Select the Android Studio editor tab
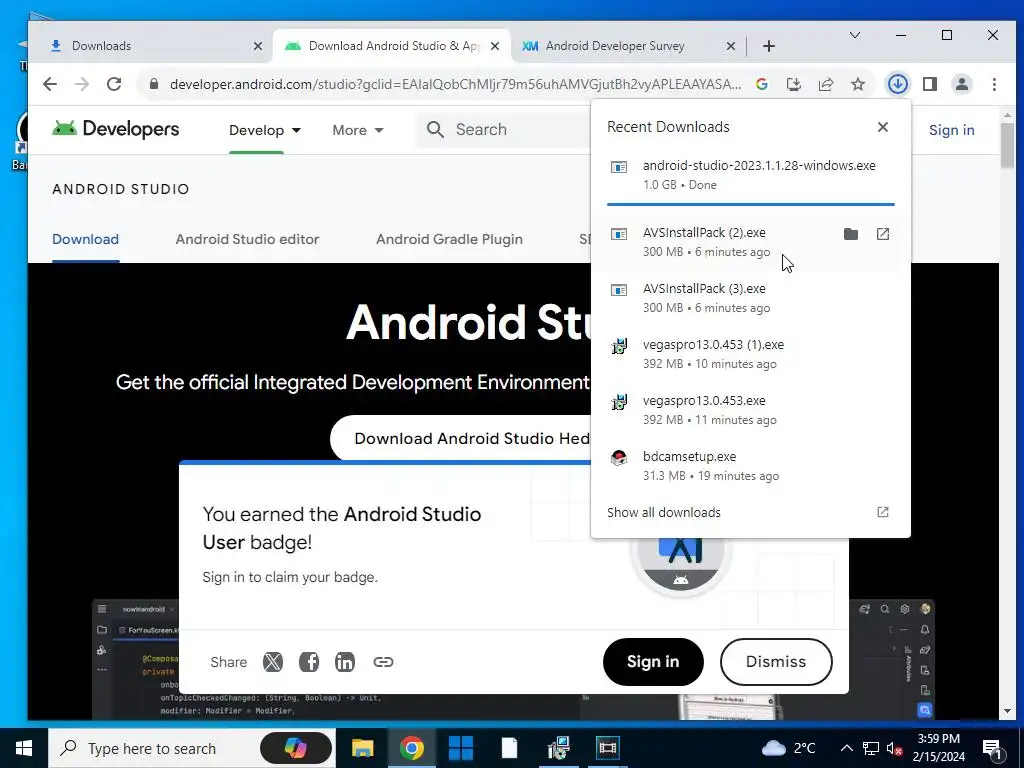This screenshot has height=768, width=1024. [247, 239]
